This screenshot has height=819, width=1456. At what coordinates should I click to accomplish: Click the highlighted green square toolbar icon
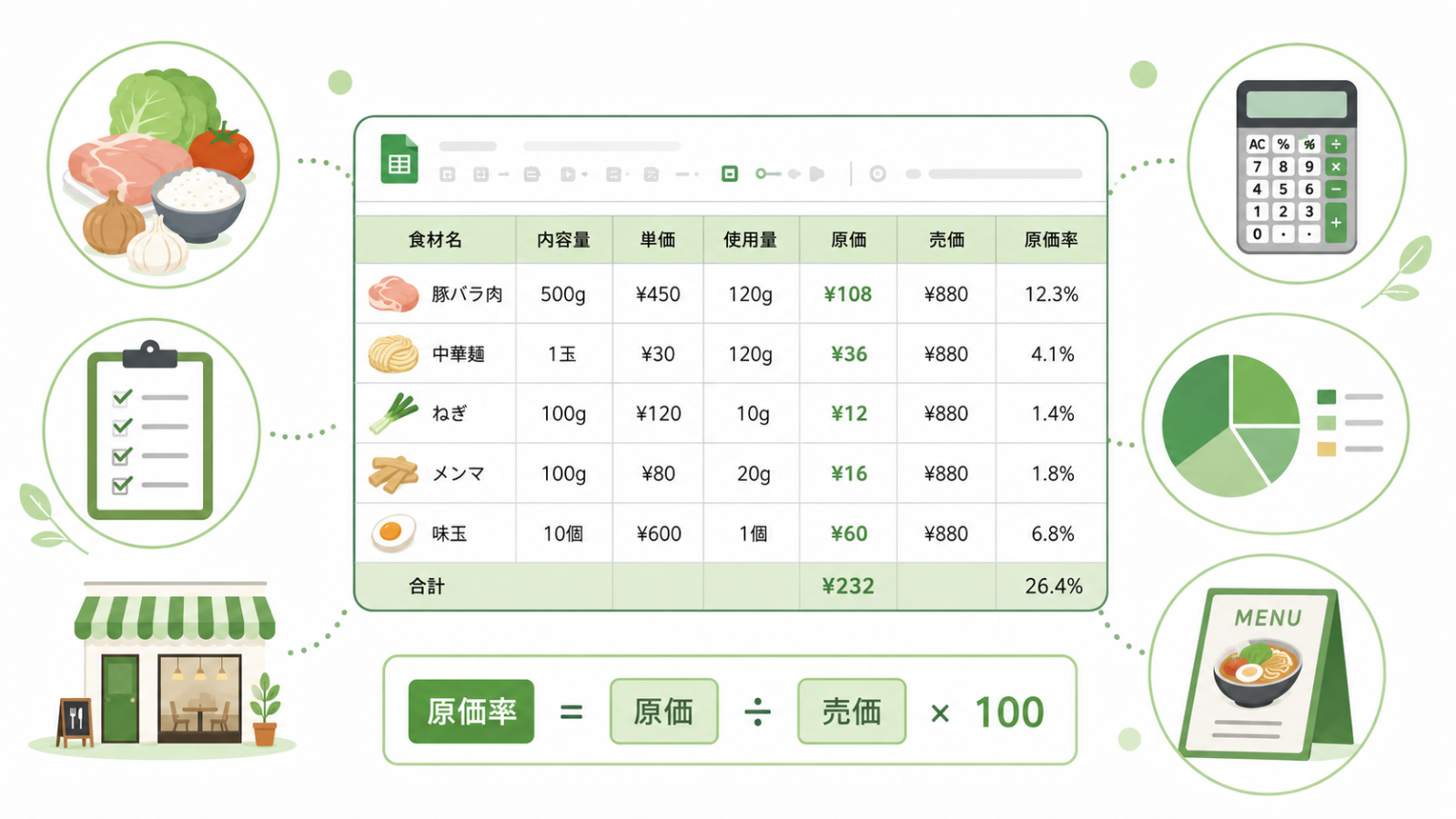tap(730, 173)
